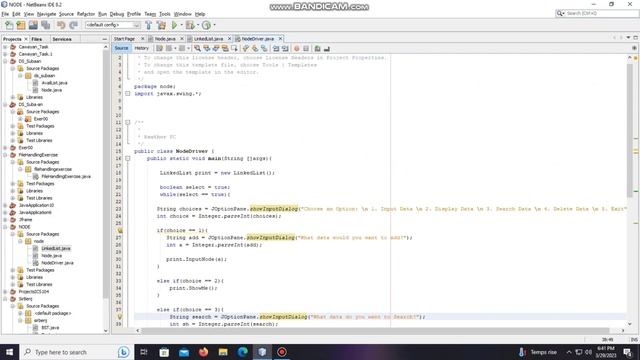
Task: Close the NodeDriver.java tab
Action: 280,39
